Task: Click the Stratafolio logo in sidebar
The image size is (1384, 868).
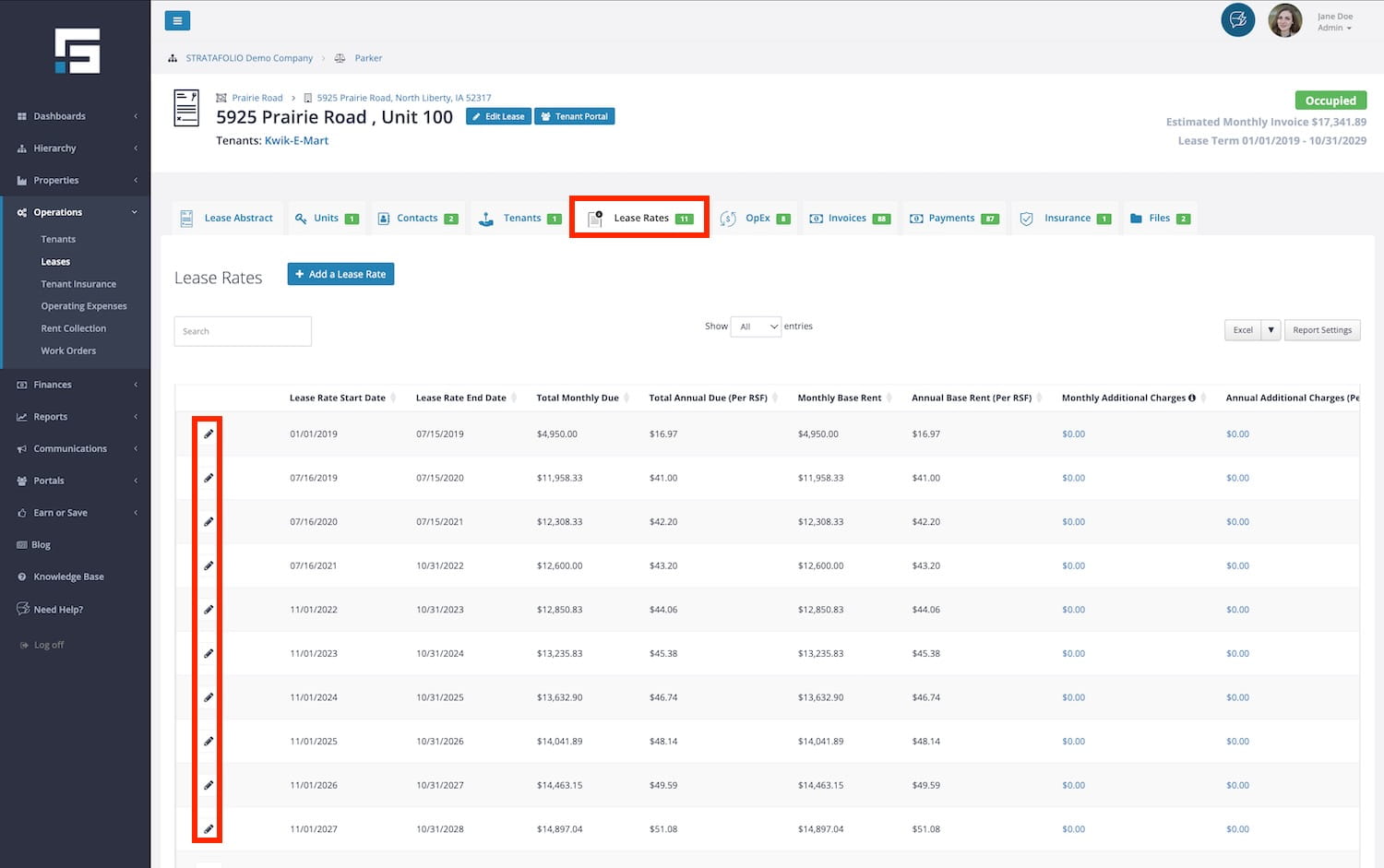Action: click(77, 51)
